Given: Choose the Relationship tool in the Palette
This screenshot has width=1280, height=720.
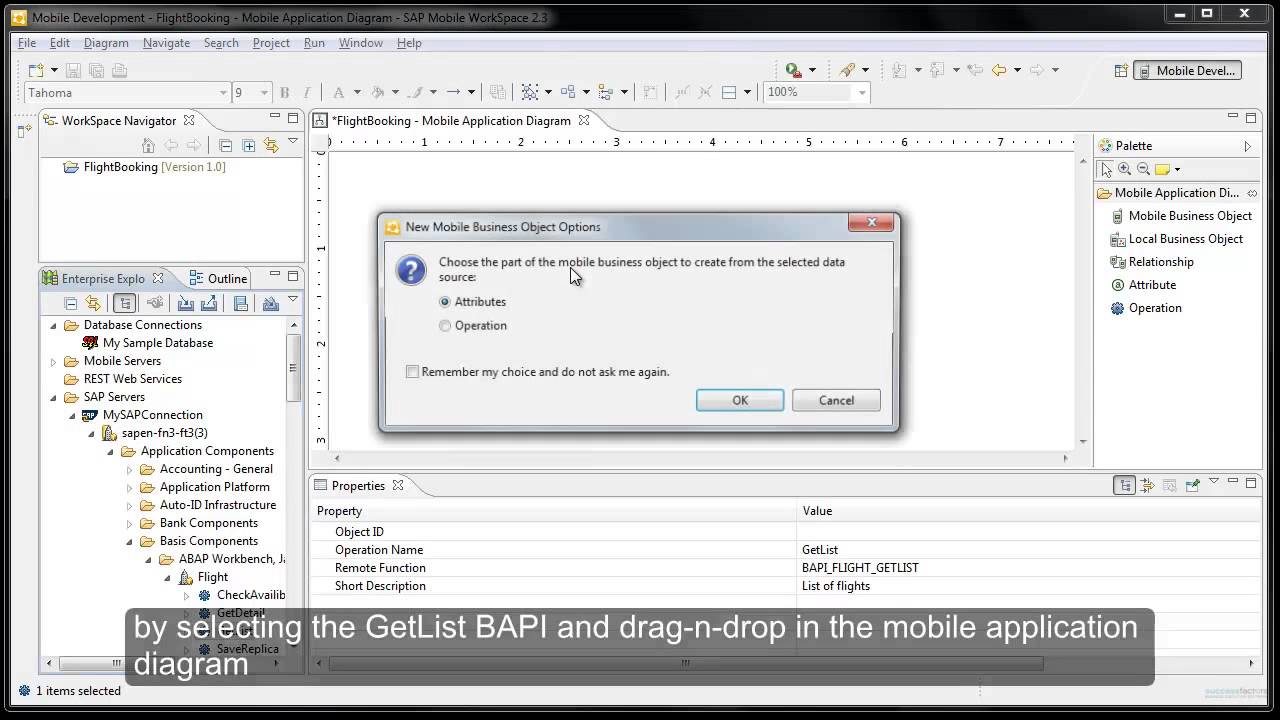Looking at the screenshot, I should pyautogui.click(x=1152, y=262).
